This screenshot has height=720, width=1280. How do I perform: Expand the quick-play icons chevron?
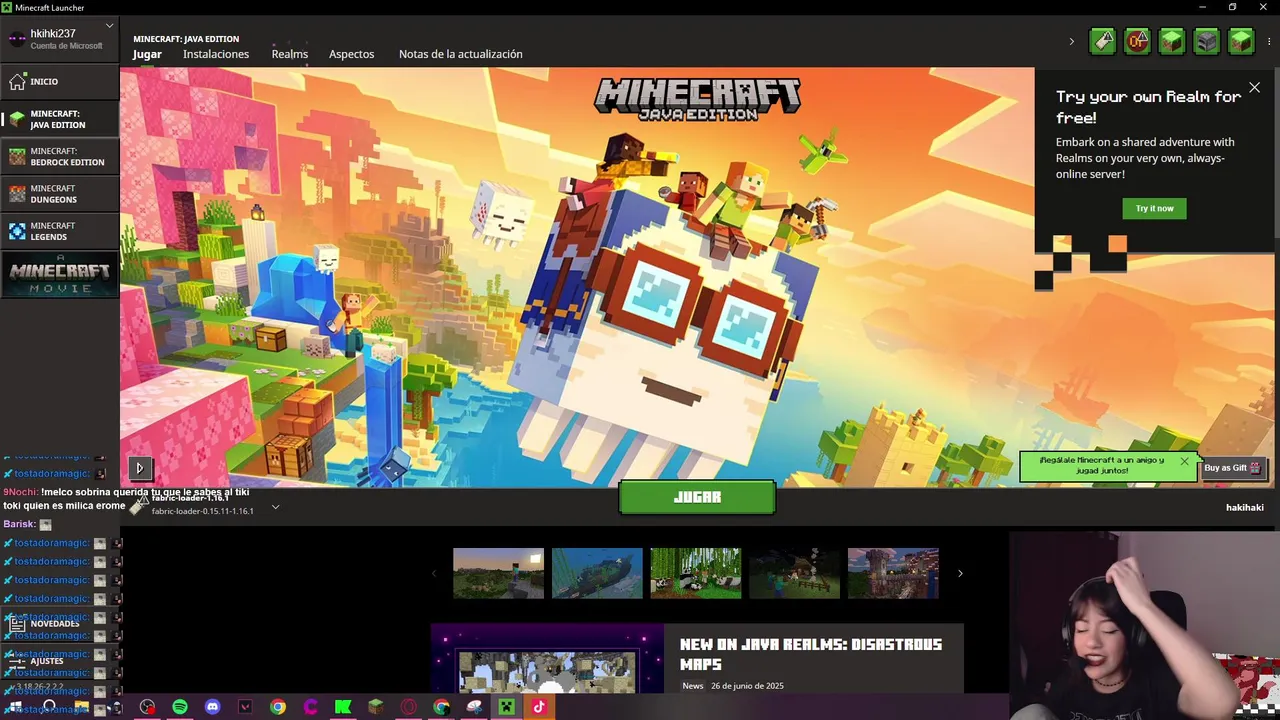click(1072, 42)
